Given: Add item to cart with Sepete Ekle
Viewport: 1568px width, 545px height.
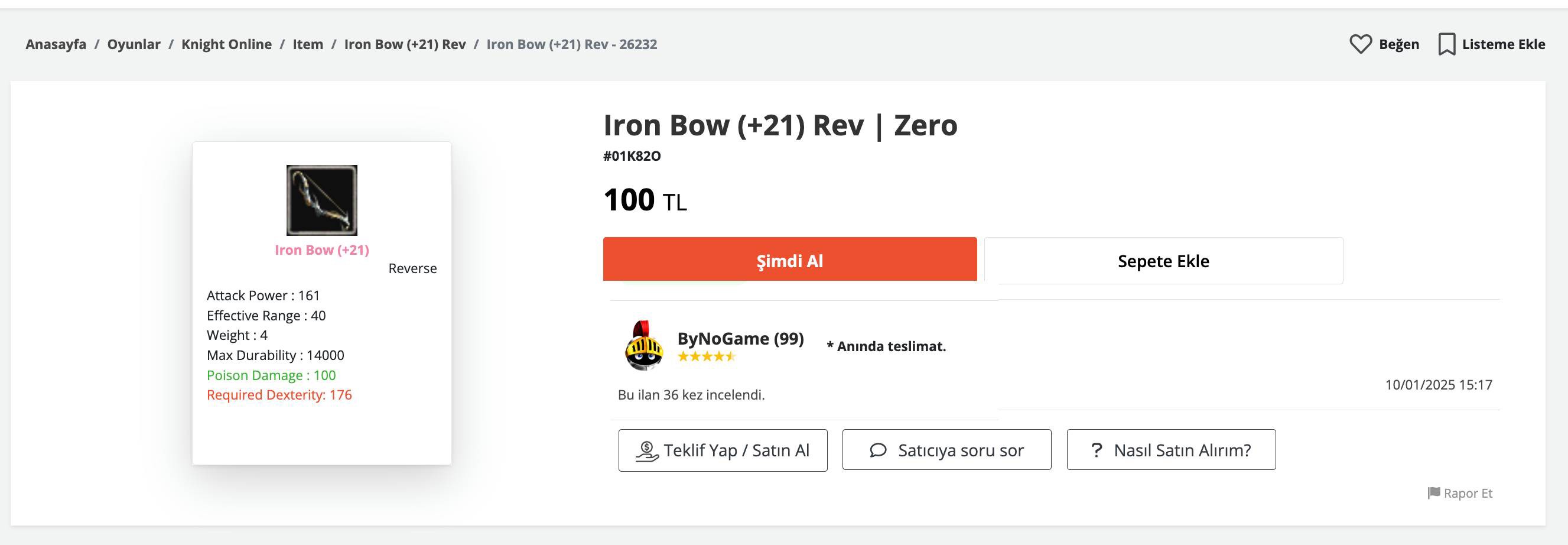Looking at the screenshot, I should (1163, 261).
